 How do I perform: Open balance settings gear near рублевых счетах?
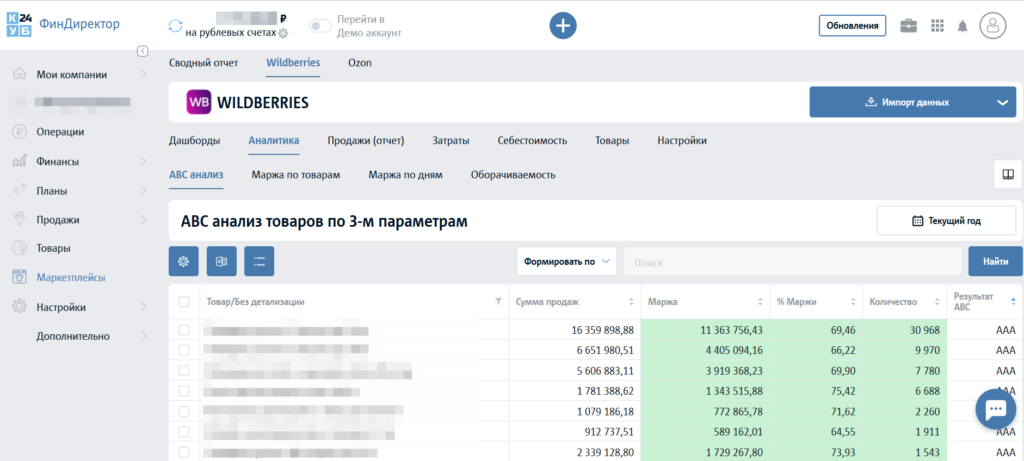click(283, 33)
